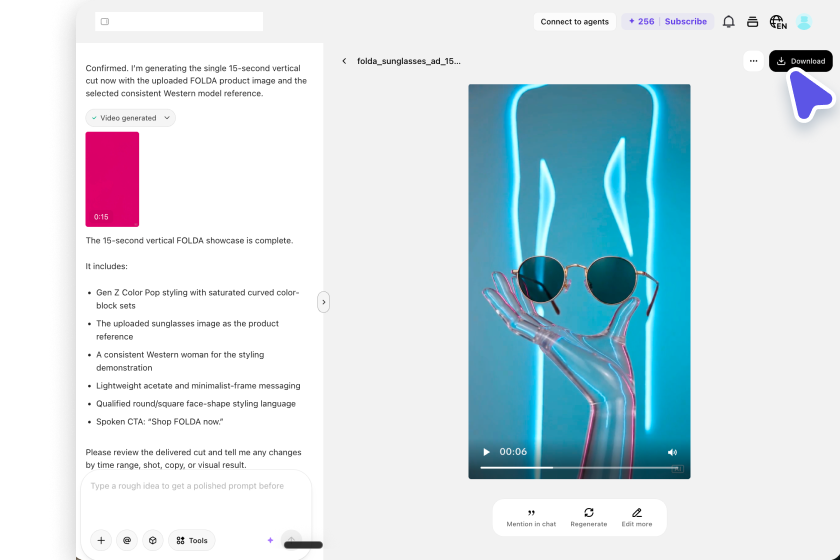The height and width of the screenshot is (560, 840).
Task: Open the pink 0:15 video thumbnail
Action: click(112, 179)
